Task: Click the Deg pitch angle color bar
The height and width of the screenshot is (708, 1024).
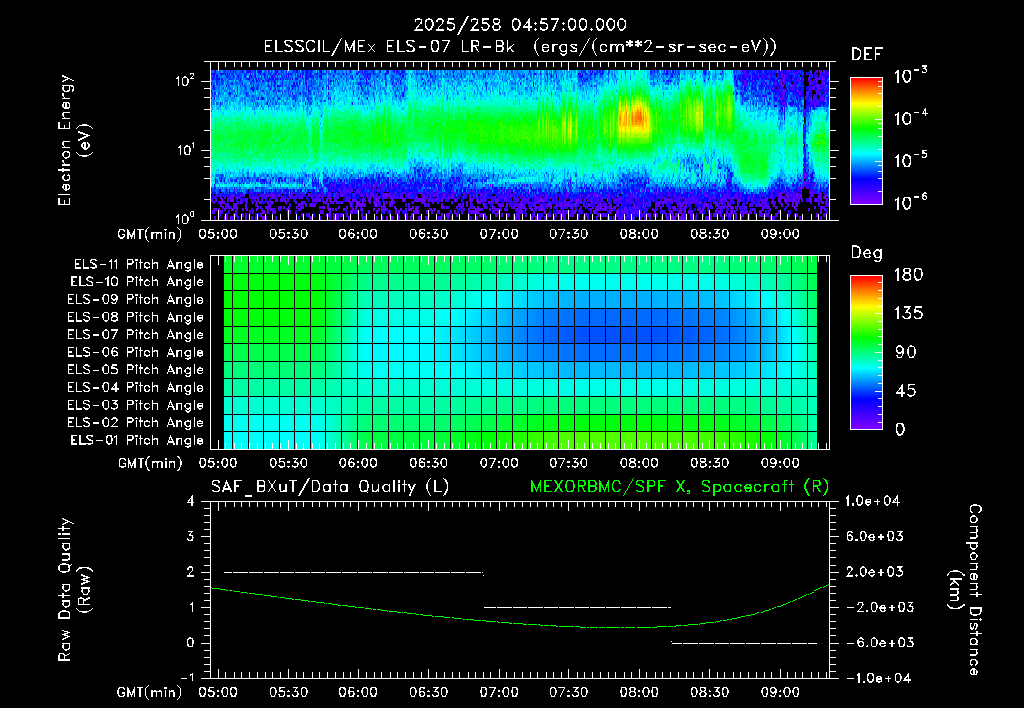Action: click(x=866, y=352)
